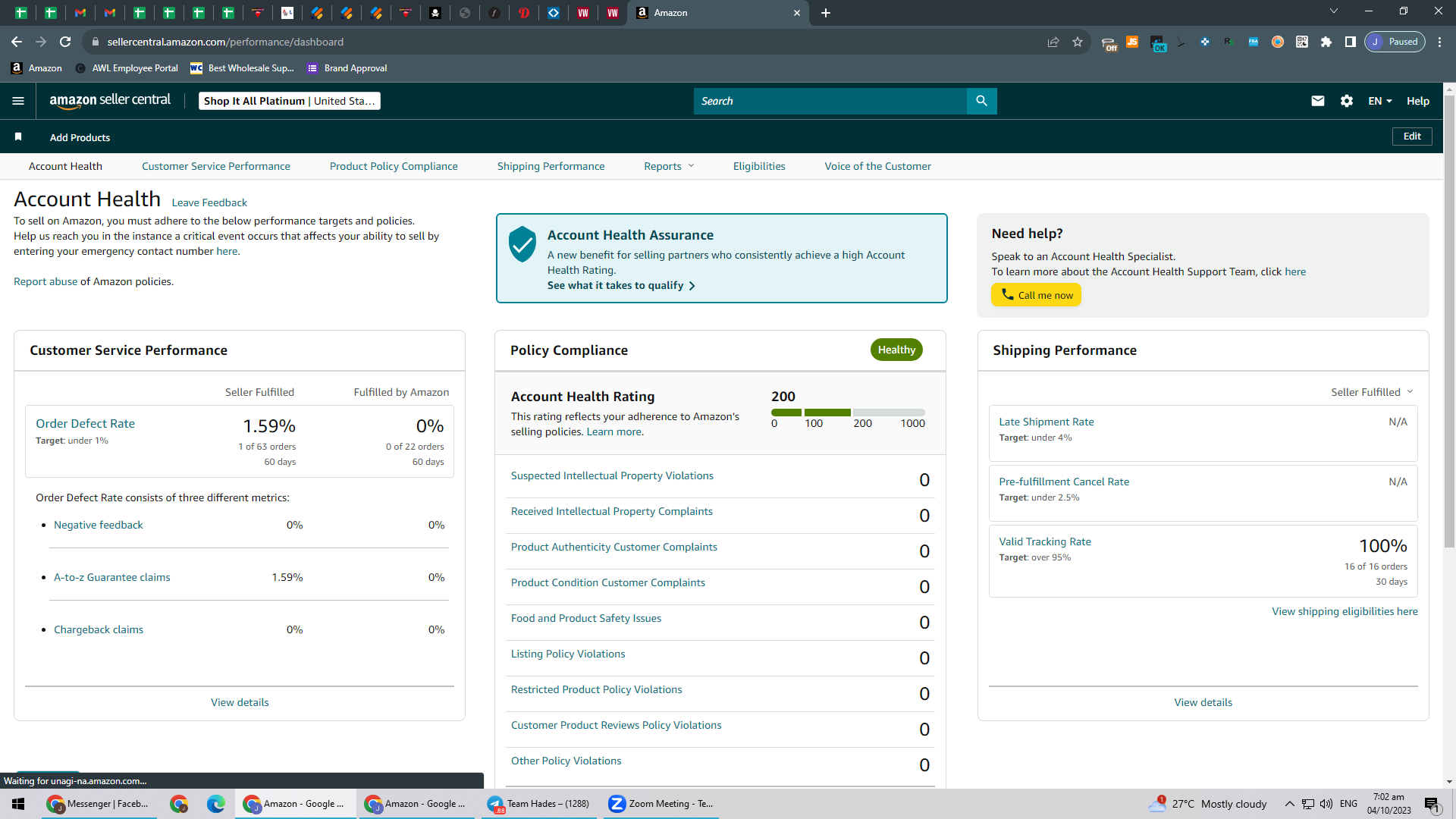
Task: Click the search magnifier button
Action: [x=981, y=101]
